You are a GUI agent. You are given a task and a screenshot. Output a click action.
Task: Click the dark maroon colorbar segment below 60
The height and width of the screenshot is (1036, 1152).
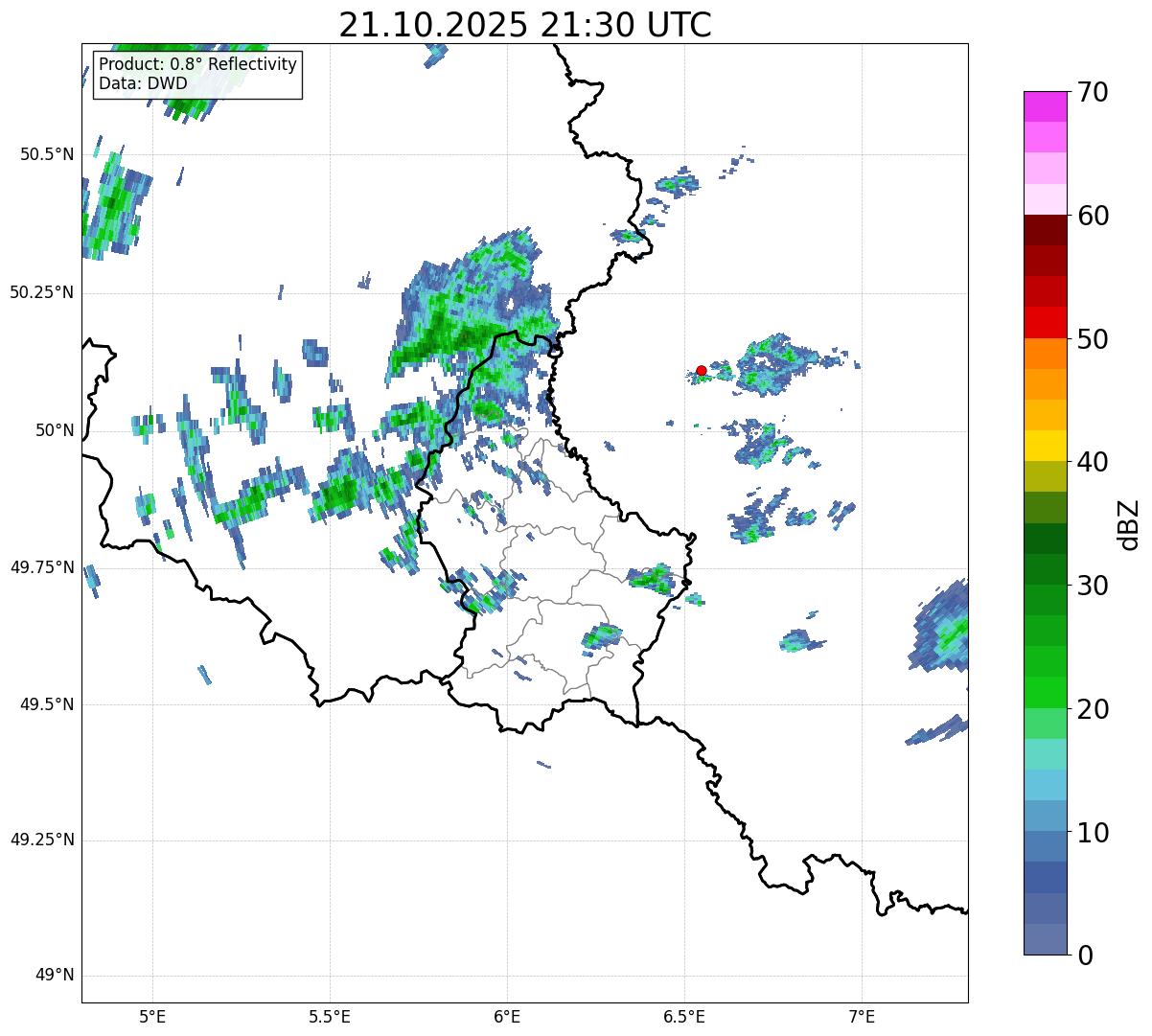coord(1046,230)
